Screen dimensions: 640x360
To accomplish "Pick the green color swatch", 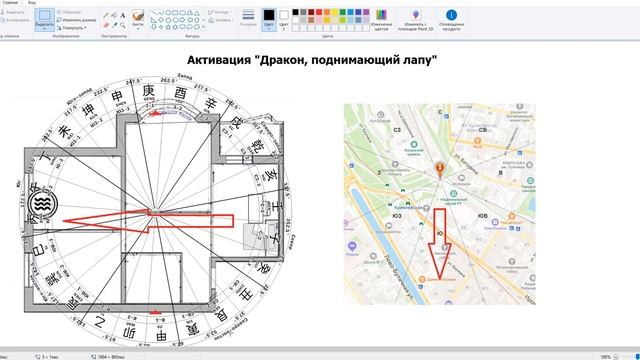I will pos(342,12).
